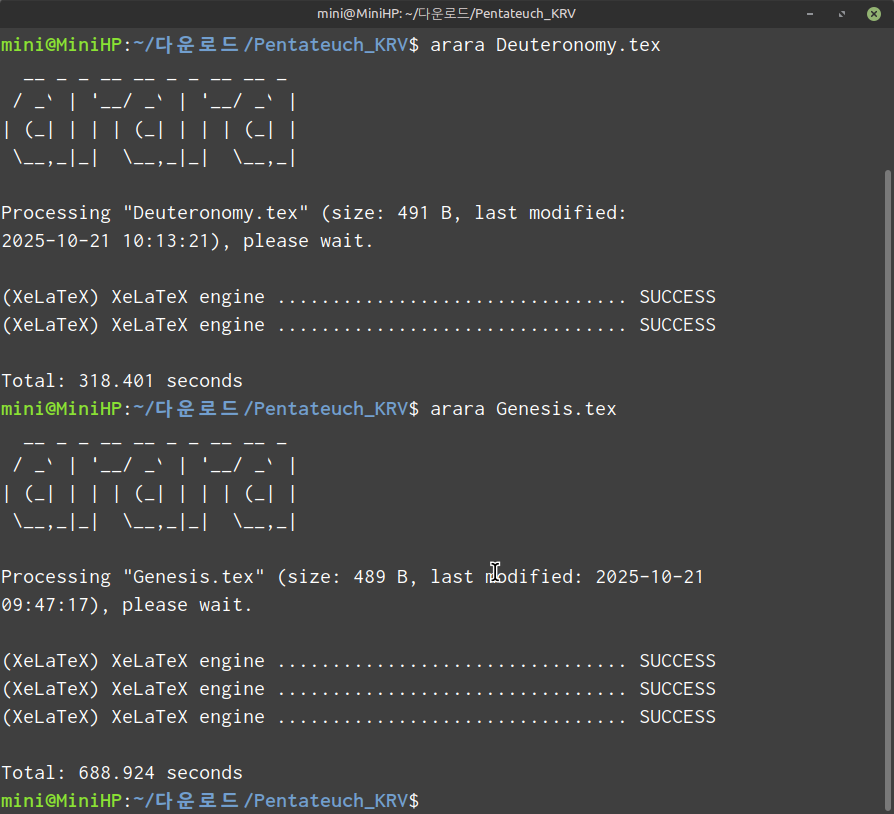The image size is (894, 814).
Task: Click the '2025-10-21 10:13:21), please wait.' line
Action: click(x=187, y=241)
